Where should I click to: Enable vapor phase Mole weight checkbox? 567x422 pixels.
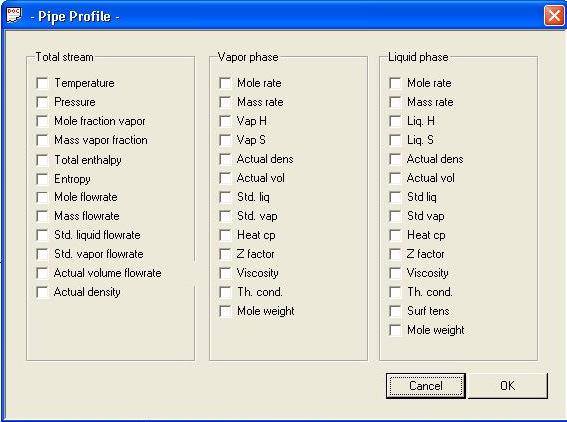(x=225, y=311)
